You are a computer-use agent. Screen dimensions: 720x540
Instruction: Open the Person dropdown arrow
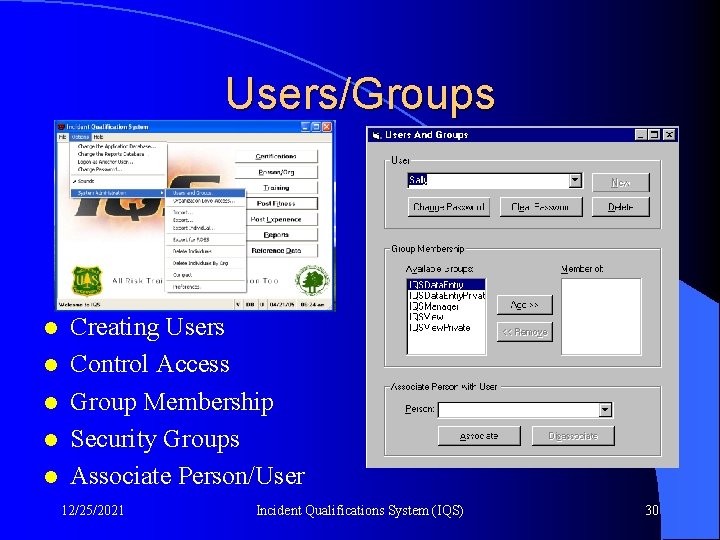point(606,410)
